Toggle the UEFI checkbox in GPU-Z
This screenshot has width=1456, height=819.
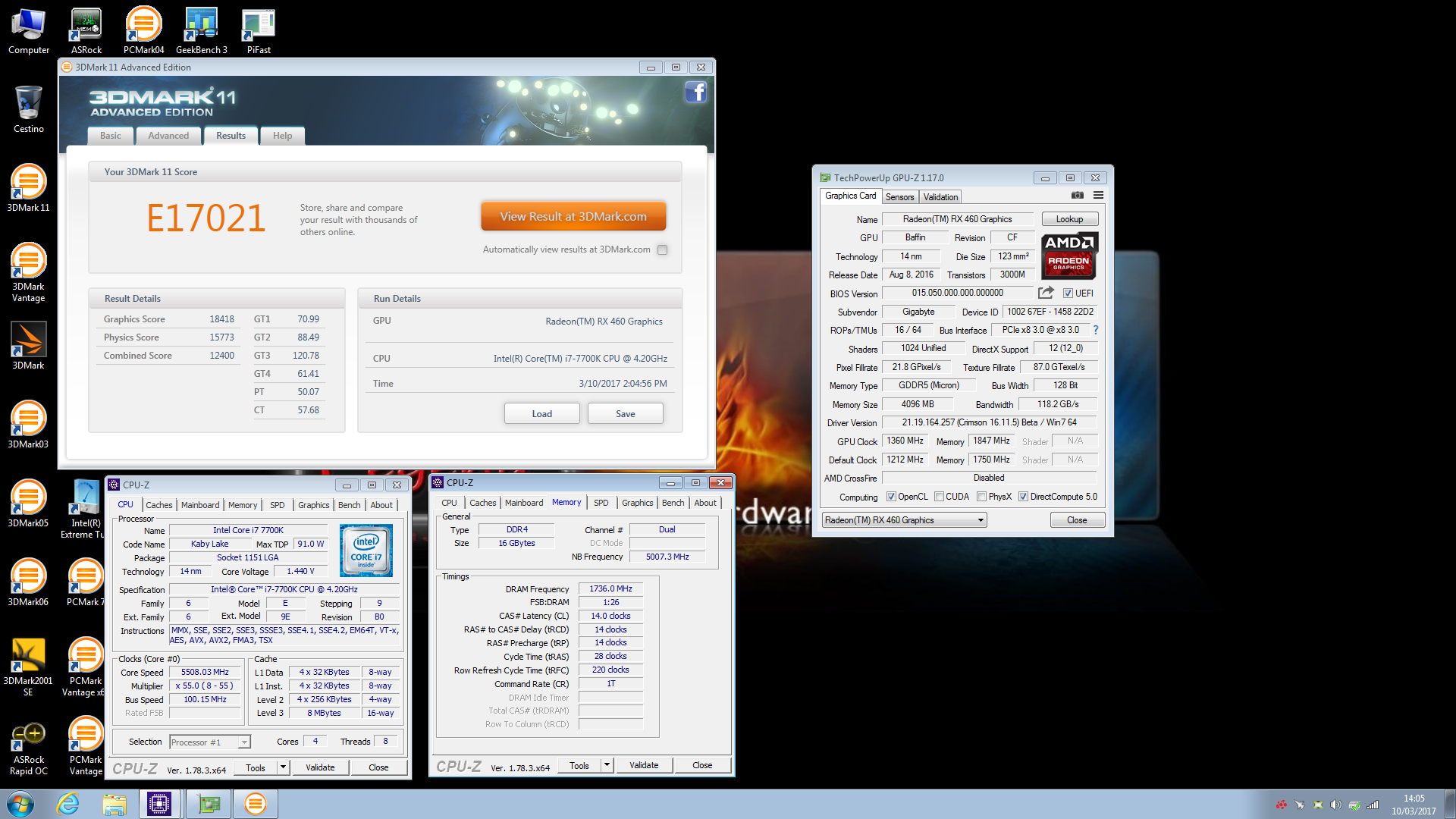[x=1068, y=293]
